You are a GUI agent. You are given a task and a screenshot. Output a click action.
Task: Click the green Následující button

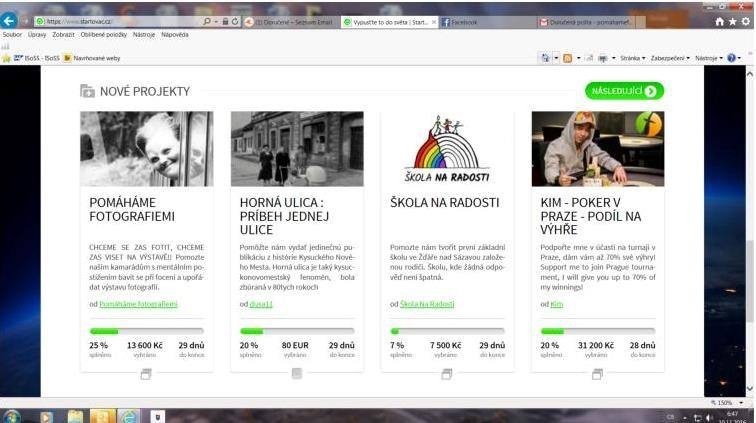point(624,91)
